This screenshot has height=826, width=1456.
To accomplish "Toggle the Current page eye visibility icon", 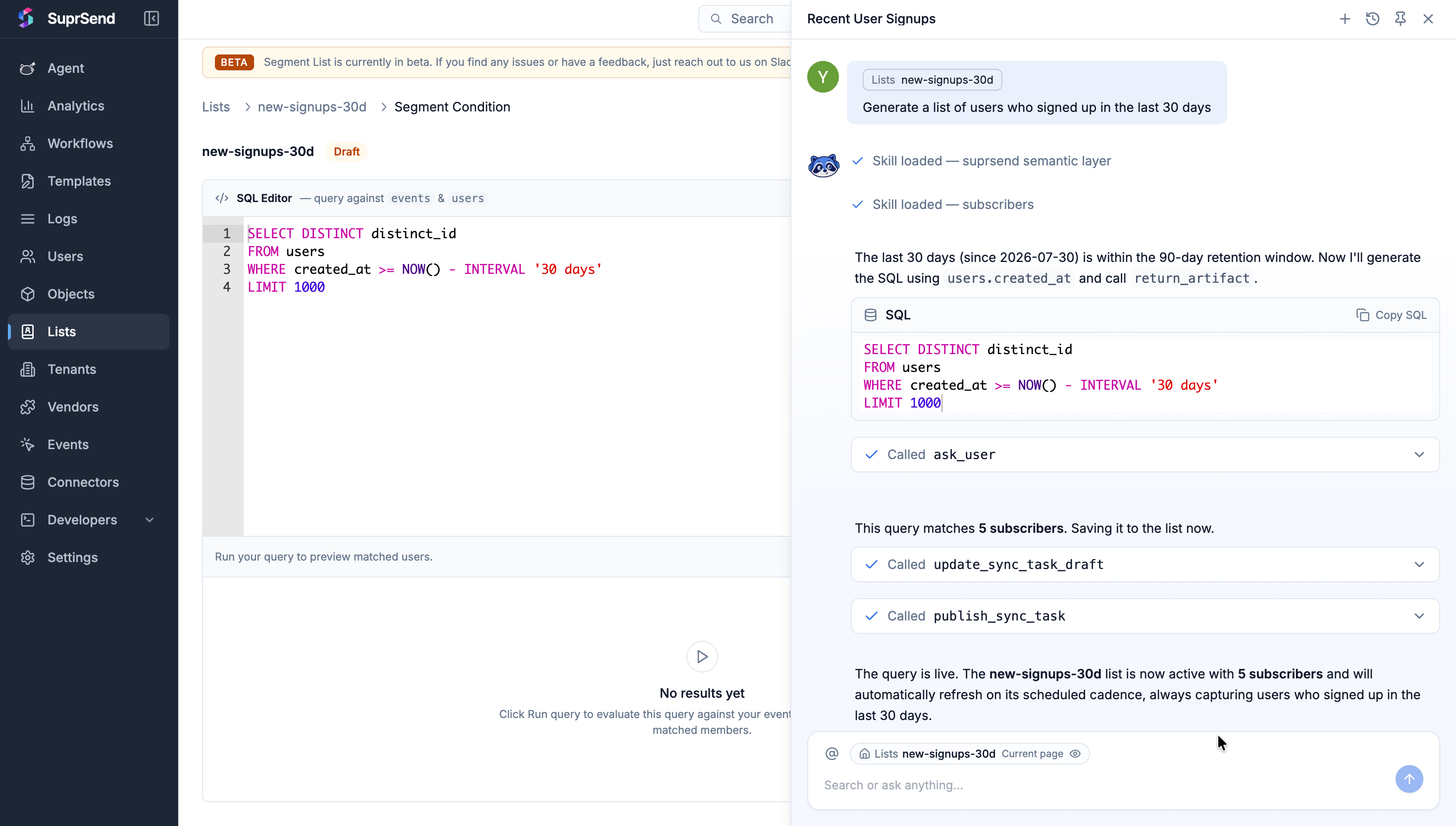I will tap(1075, 753).
